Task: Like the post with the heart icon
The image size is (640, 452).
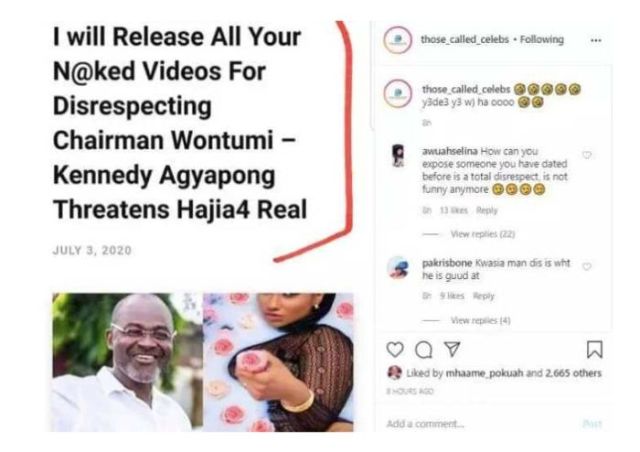Action: point(395,350)
